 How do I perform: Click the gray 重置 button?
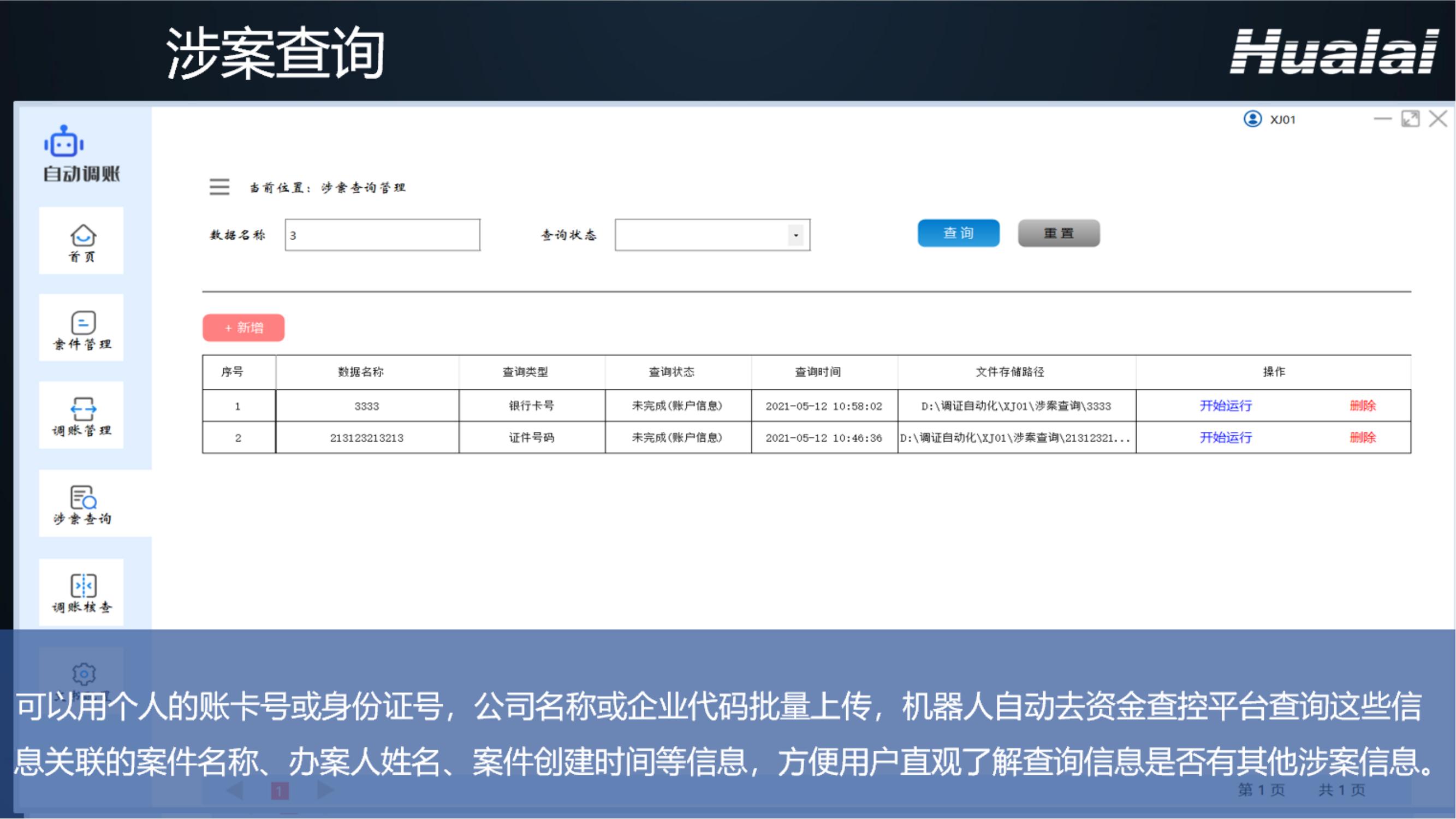(x=1059, y=234)
